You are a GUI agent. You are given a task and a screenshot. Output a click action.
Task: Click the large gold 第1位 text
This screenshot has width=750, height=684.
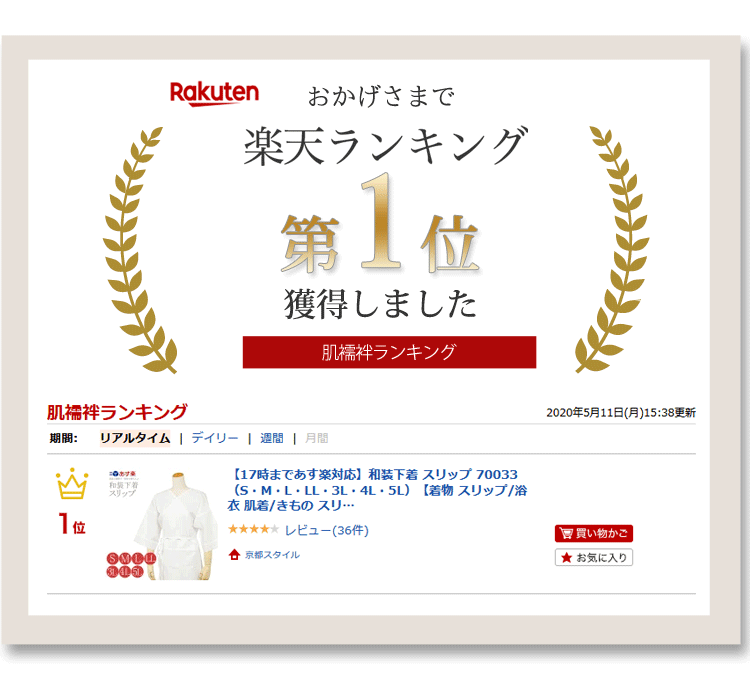pos(378,235)
